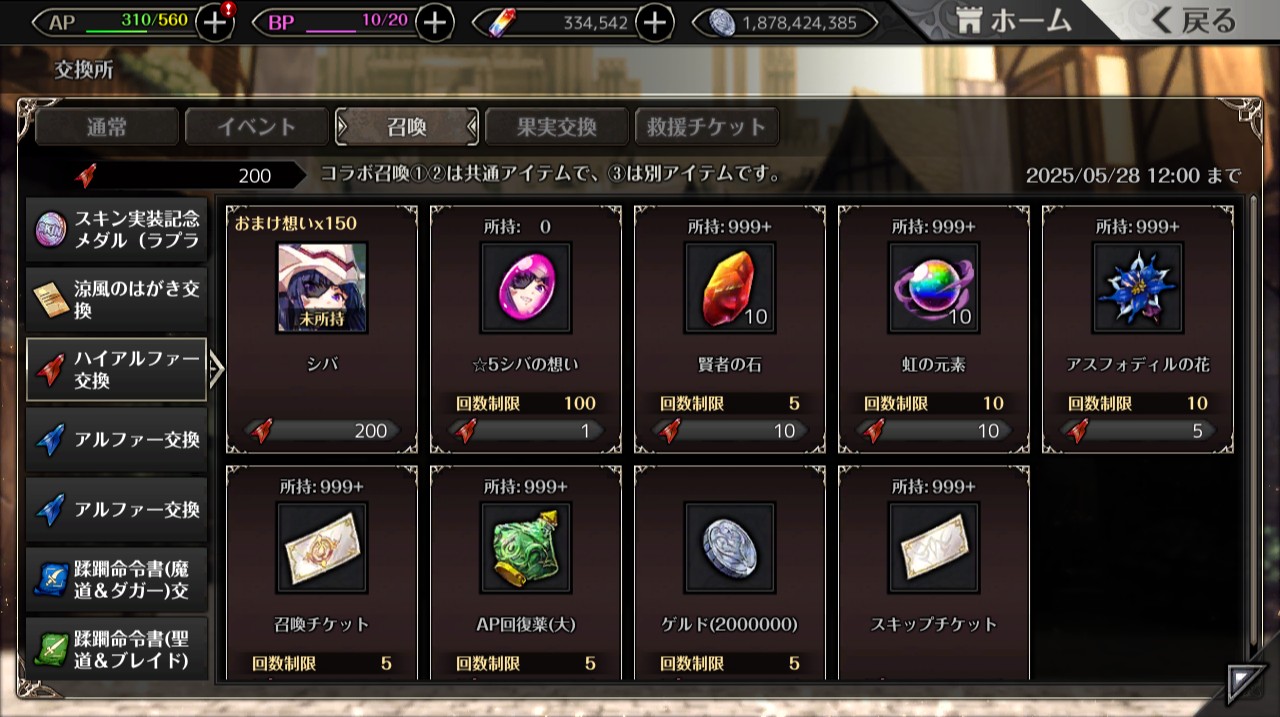Tap the plus button next to BP gauge
This screenshot has height=717, width=1280.
click(434, 22)
